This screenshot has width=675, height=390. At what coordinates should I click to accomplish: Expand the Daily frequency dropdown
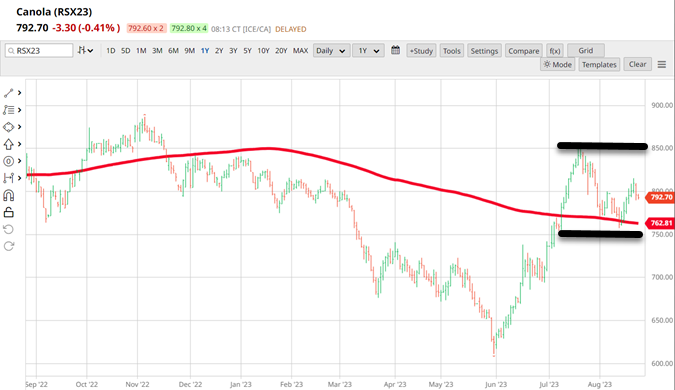tap(331, 51)
